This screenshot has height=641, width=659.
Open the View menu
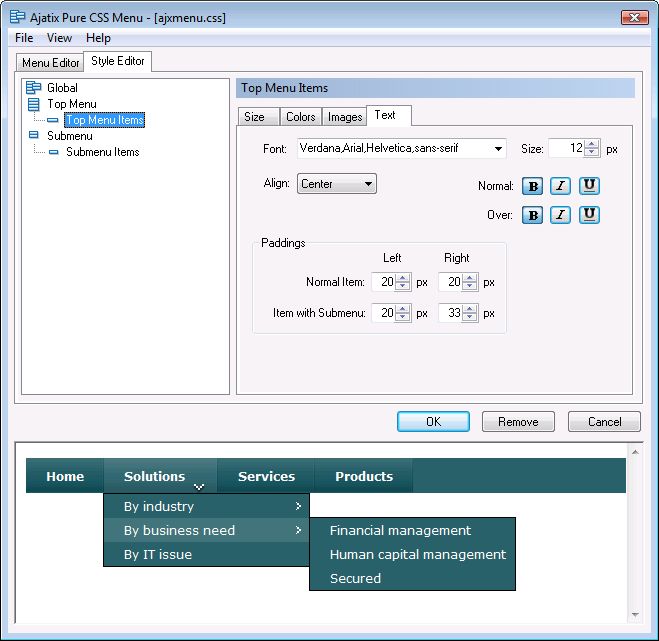(59, 38)
